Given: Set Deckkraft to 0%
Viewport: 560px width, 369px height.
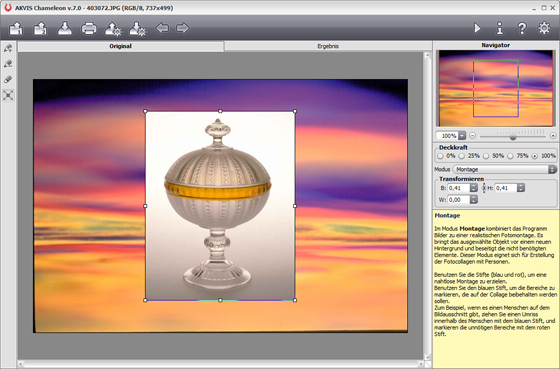Looking at the screenshot, I should pyautogui.click(x=440, y=156).
